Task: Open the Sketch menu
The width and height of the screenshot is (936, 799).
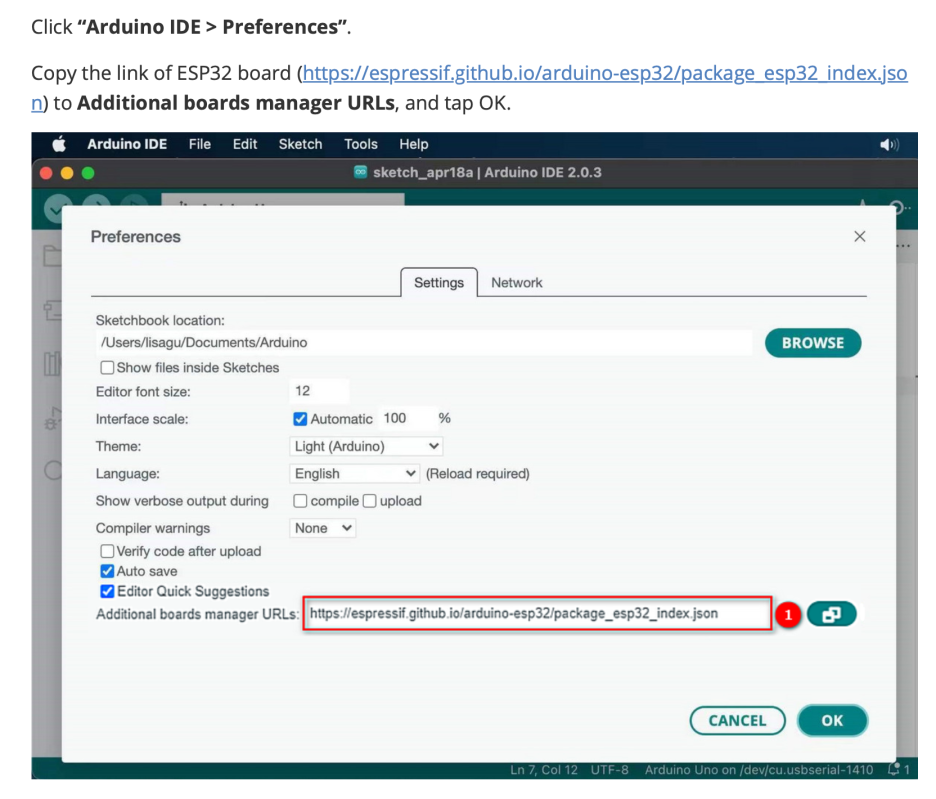Action: [x=300, y=145]
